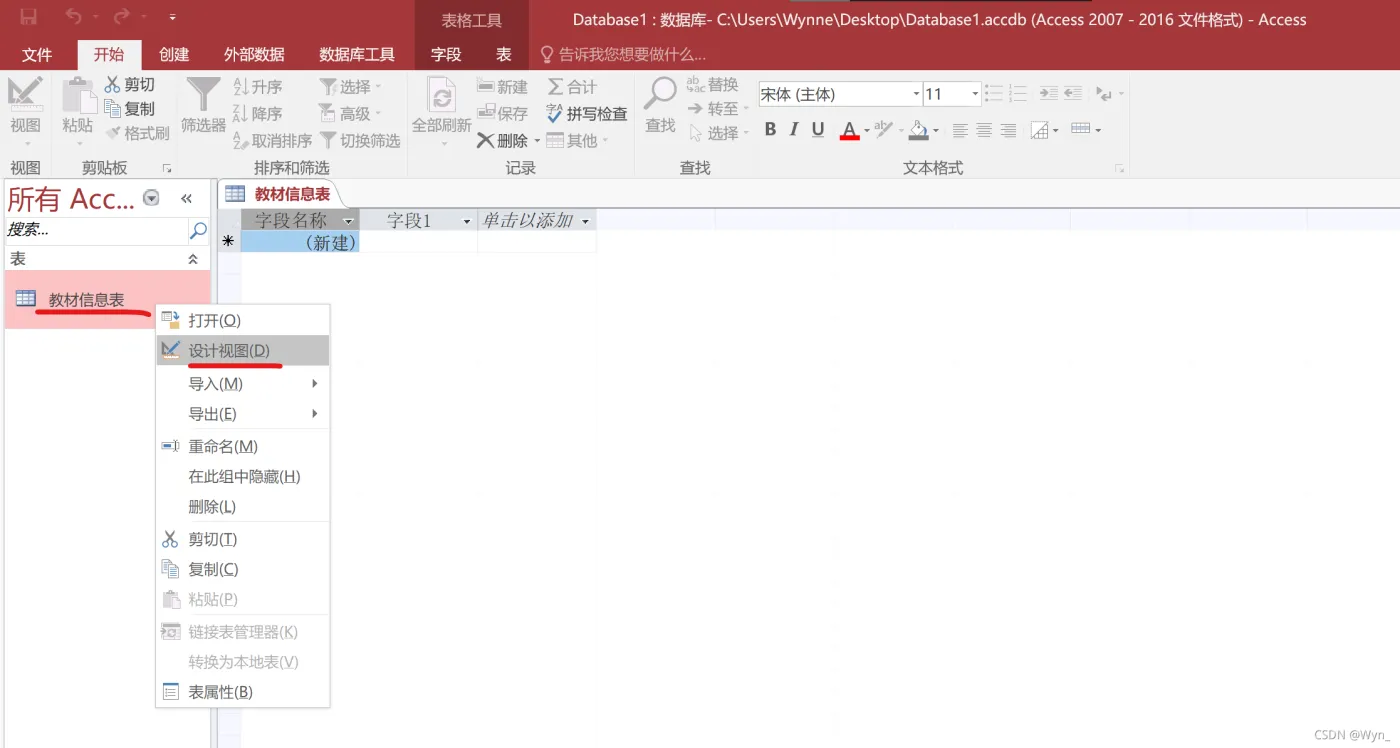Click 取消排序 (Remove Sort)

coord(272,141)
